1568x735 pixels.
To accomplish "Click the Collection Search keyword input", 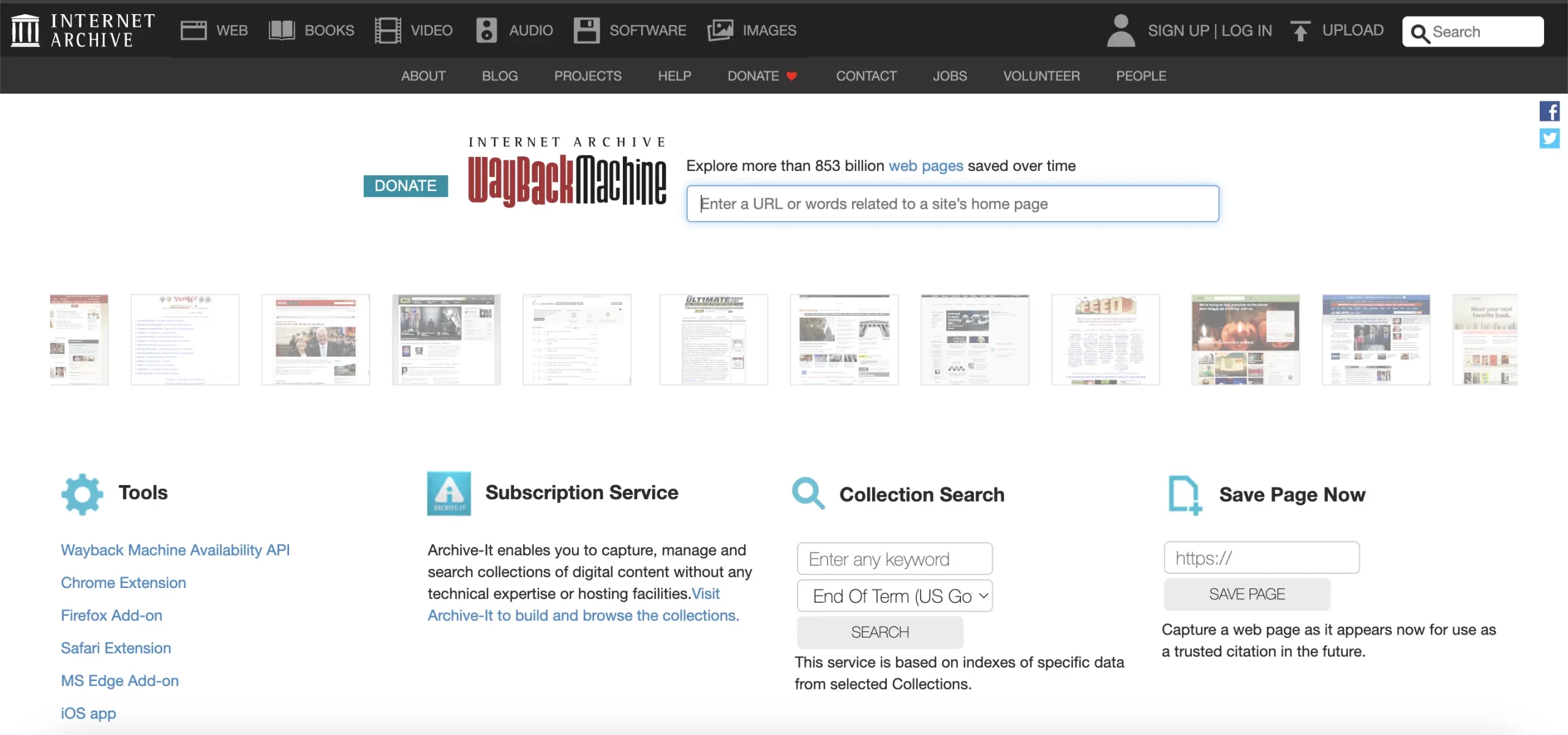I will click(x=893, y=558).
